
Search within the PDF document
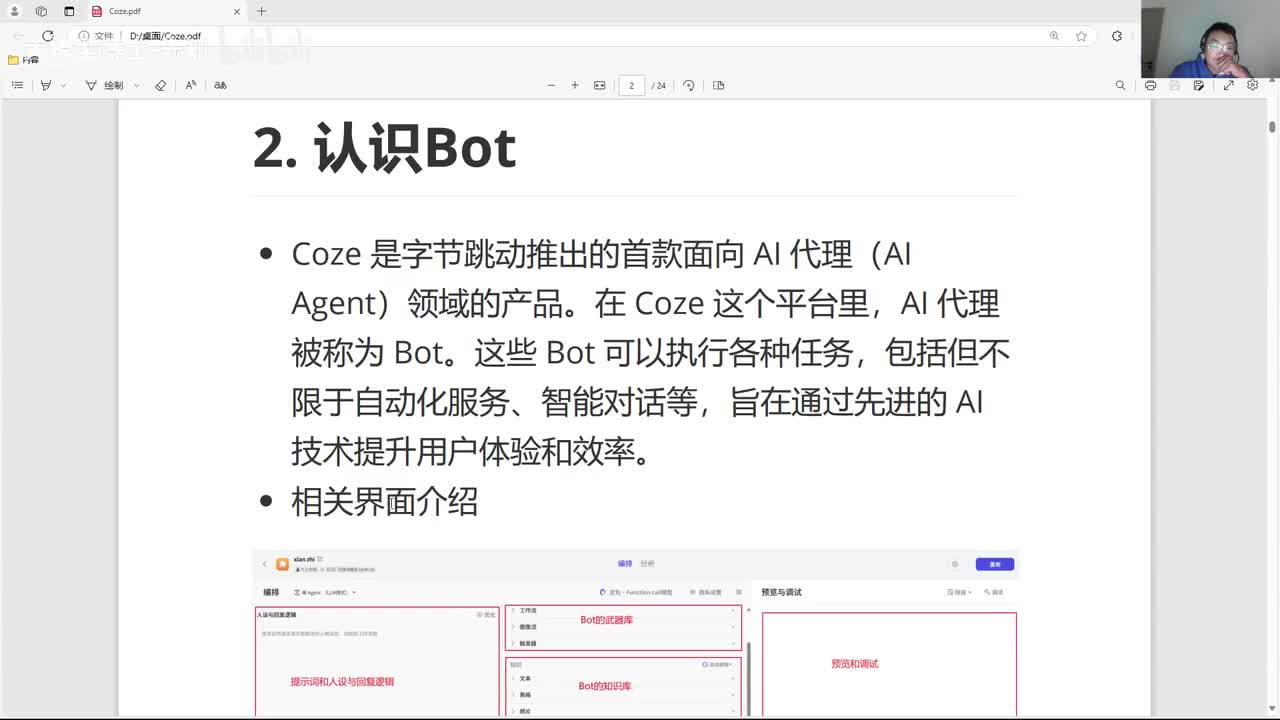(1120, 85)
